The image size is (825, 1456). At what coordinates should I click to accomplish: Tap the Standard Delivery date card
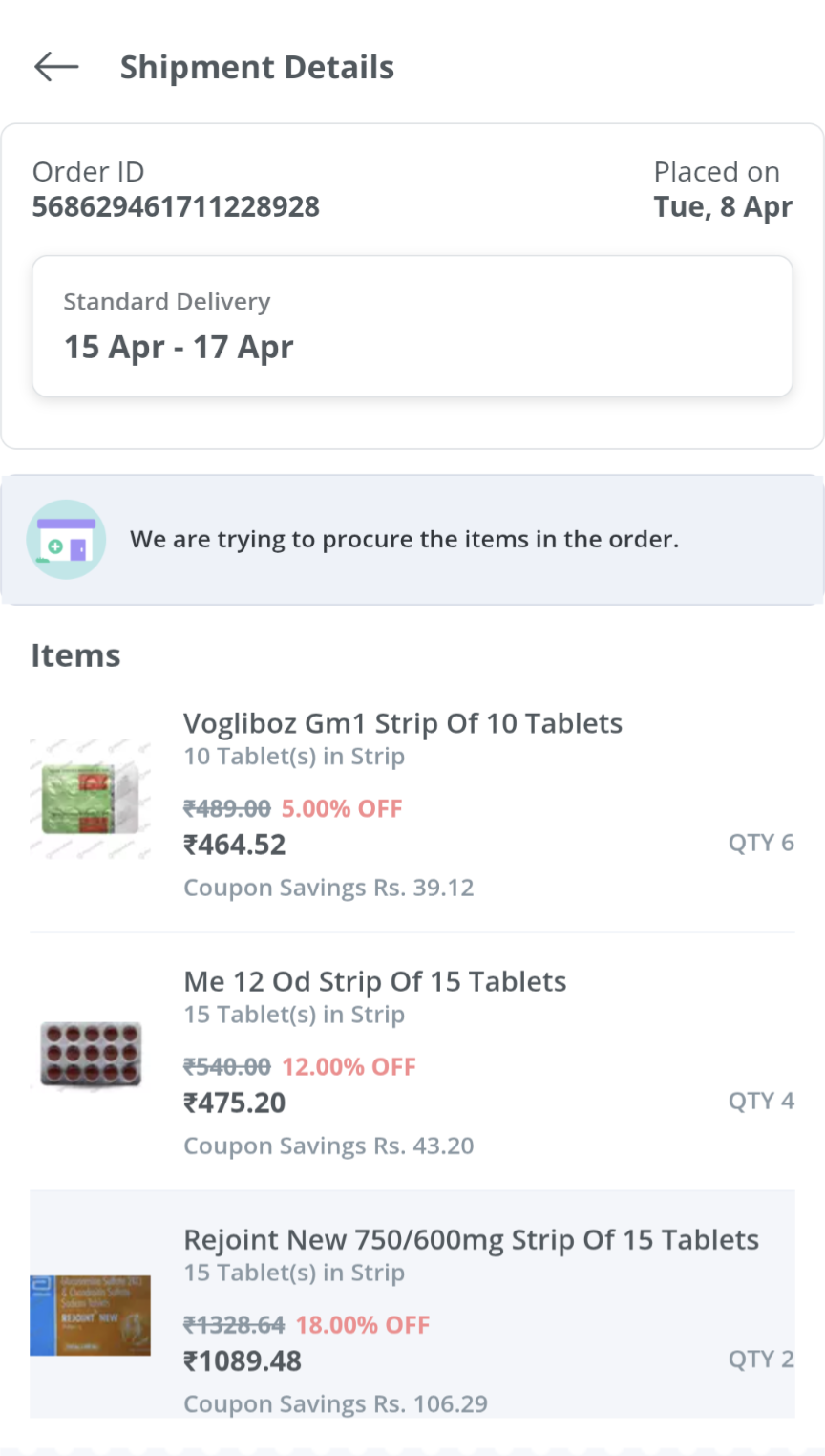coord(412,326)
